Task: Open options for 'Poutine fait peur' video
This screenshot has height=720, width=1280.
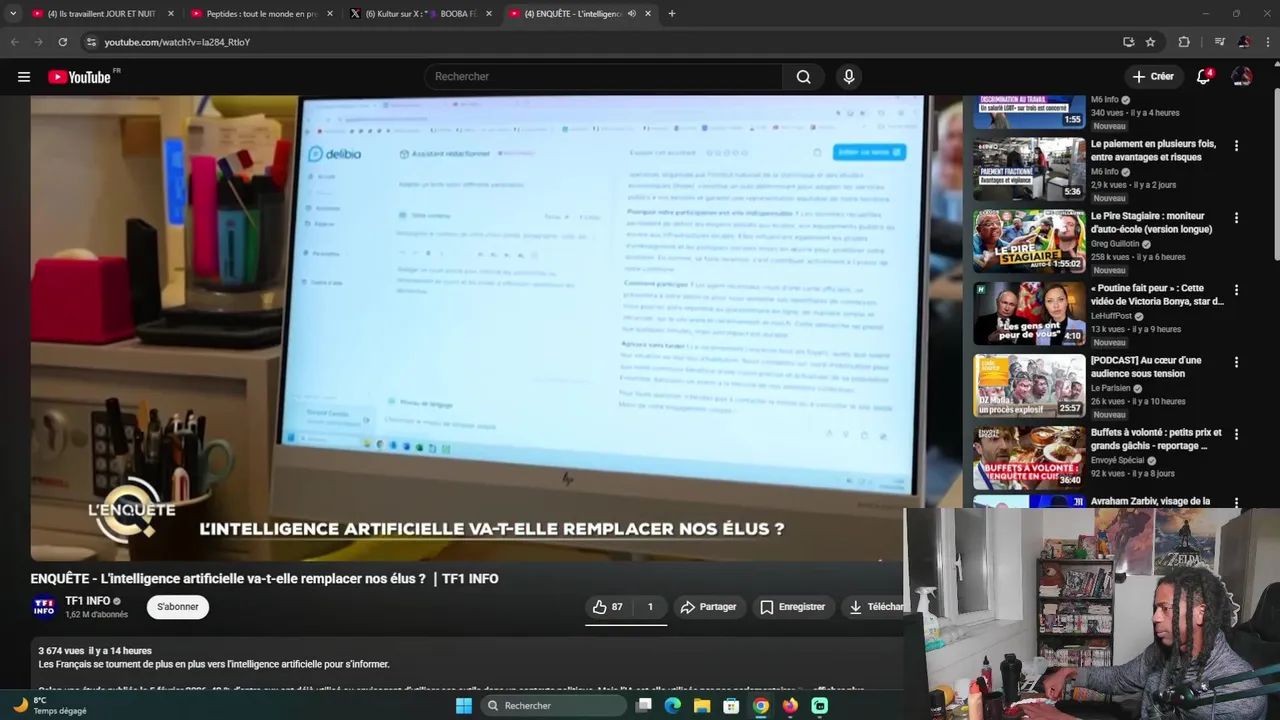Action: pyautogui.click(x=1236, y=290)
